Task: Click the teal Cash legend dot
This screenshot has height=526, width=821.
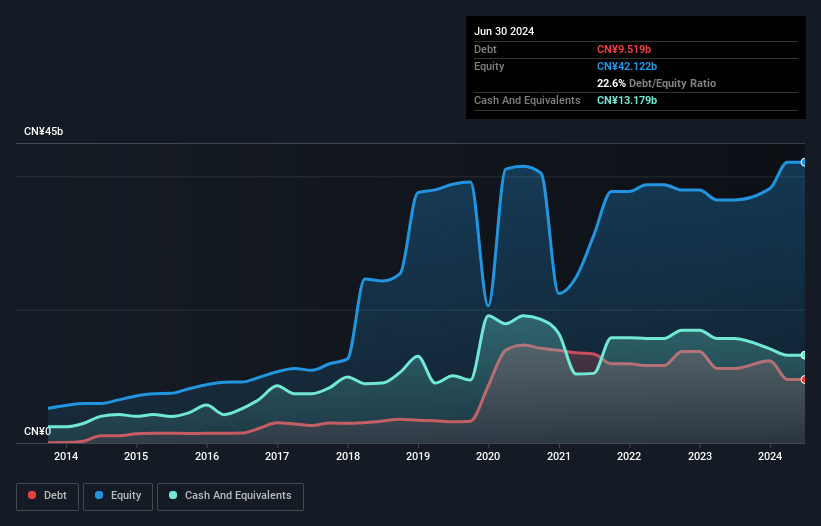Action: coord(173,495)
